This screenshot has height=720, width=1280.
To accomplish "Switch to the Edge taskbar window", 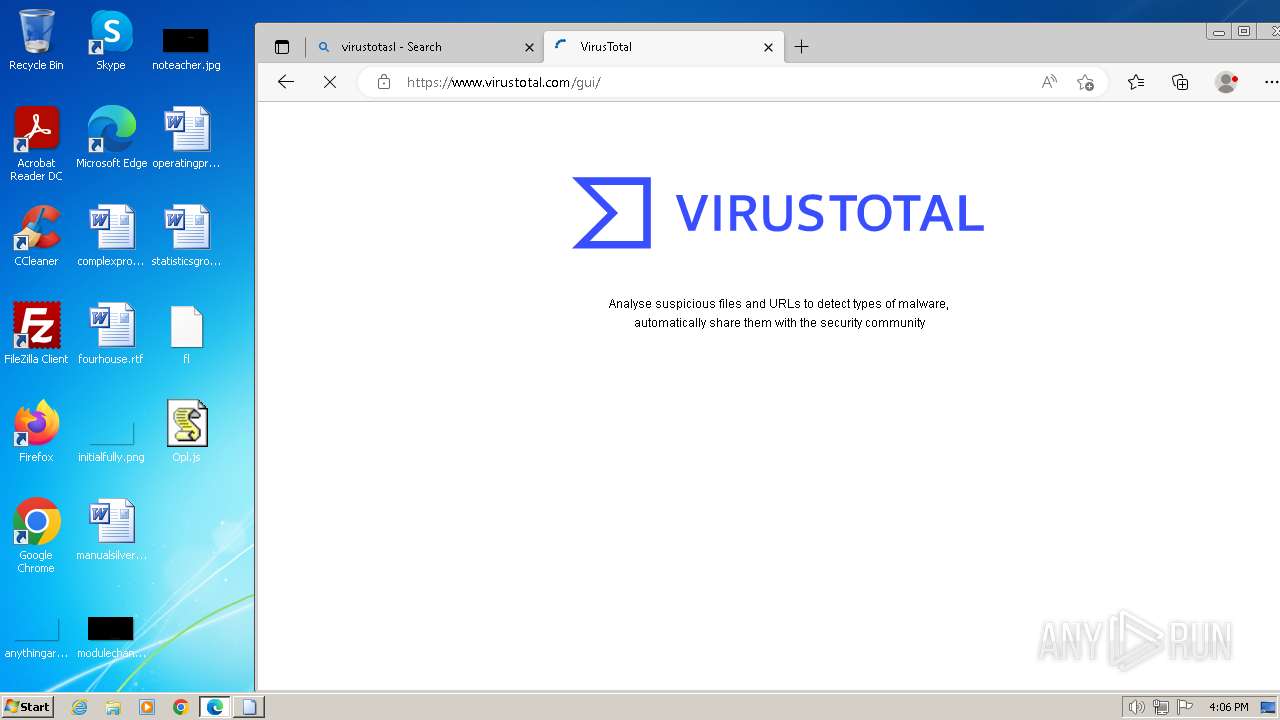I will pyautogui.click(x=215, y=707).
